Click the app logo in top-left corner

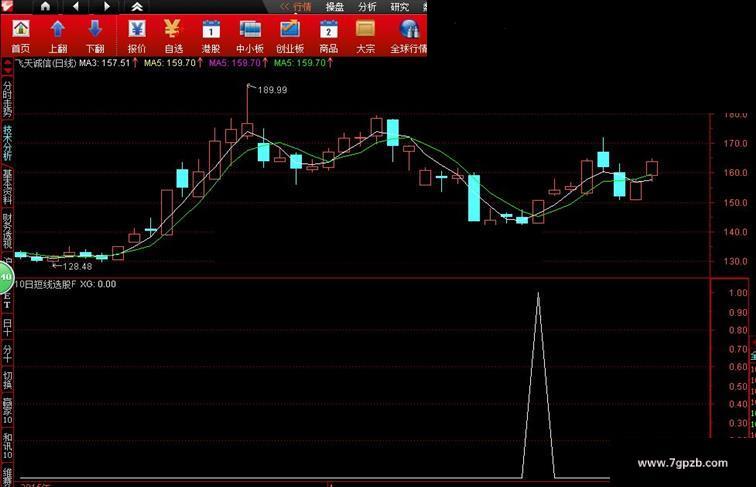[6, 6]
